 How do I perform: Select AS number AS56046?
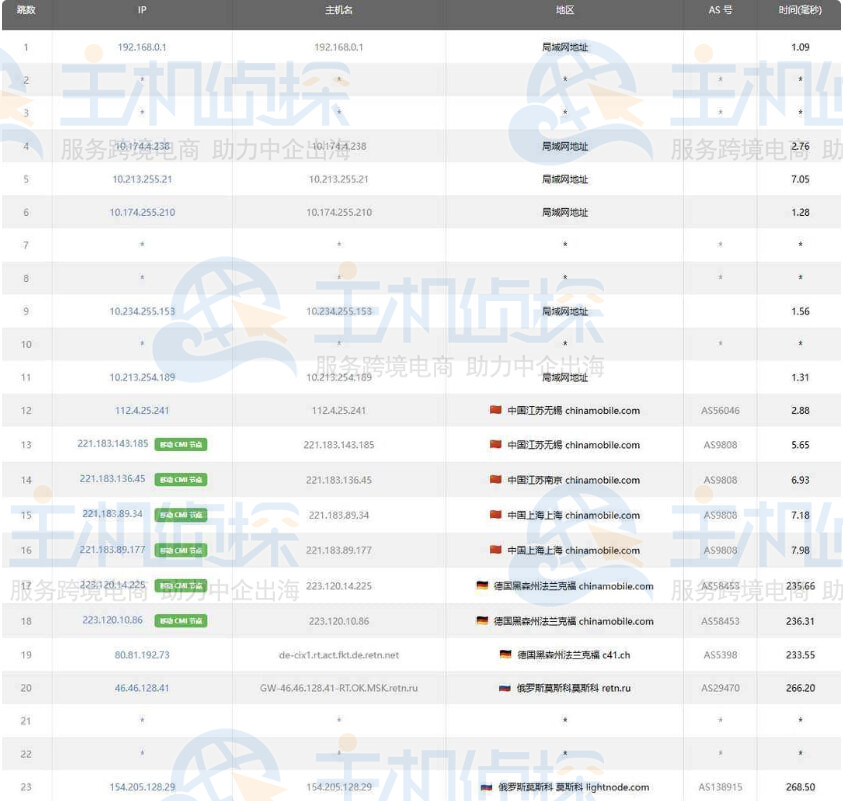(x=720, y=410)
